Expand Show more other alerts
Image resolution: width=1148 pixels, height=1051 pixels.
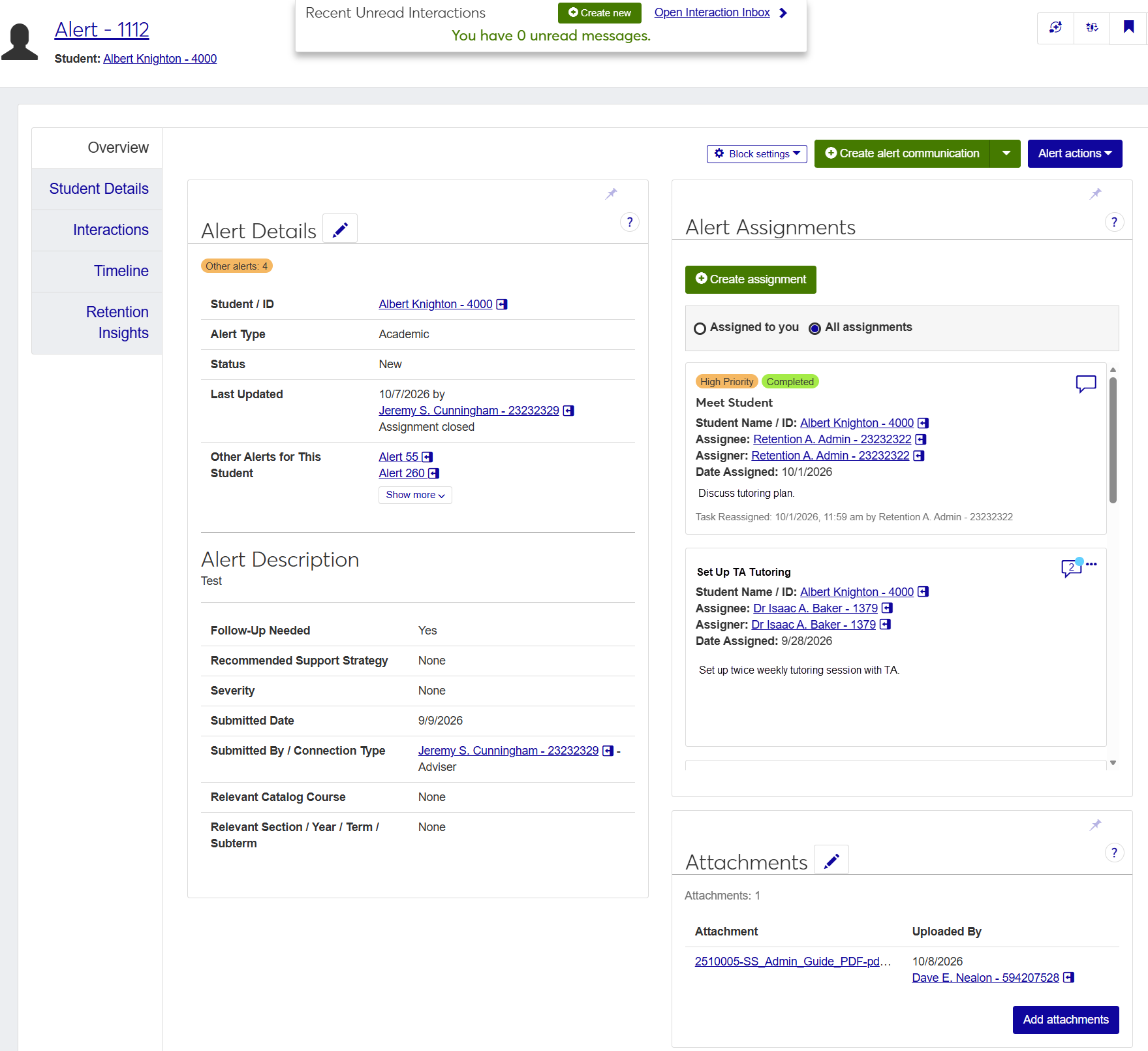(415, 495)
